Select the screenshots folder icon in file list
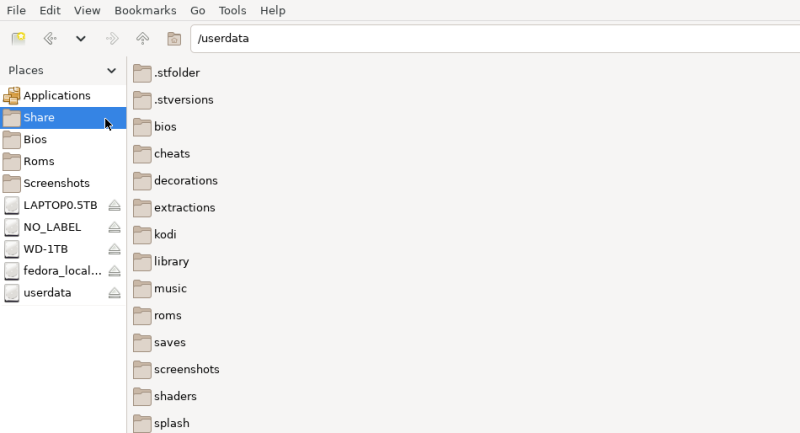Image resolution: width=800 pixels, height=433 pixels. [142, 370]
